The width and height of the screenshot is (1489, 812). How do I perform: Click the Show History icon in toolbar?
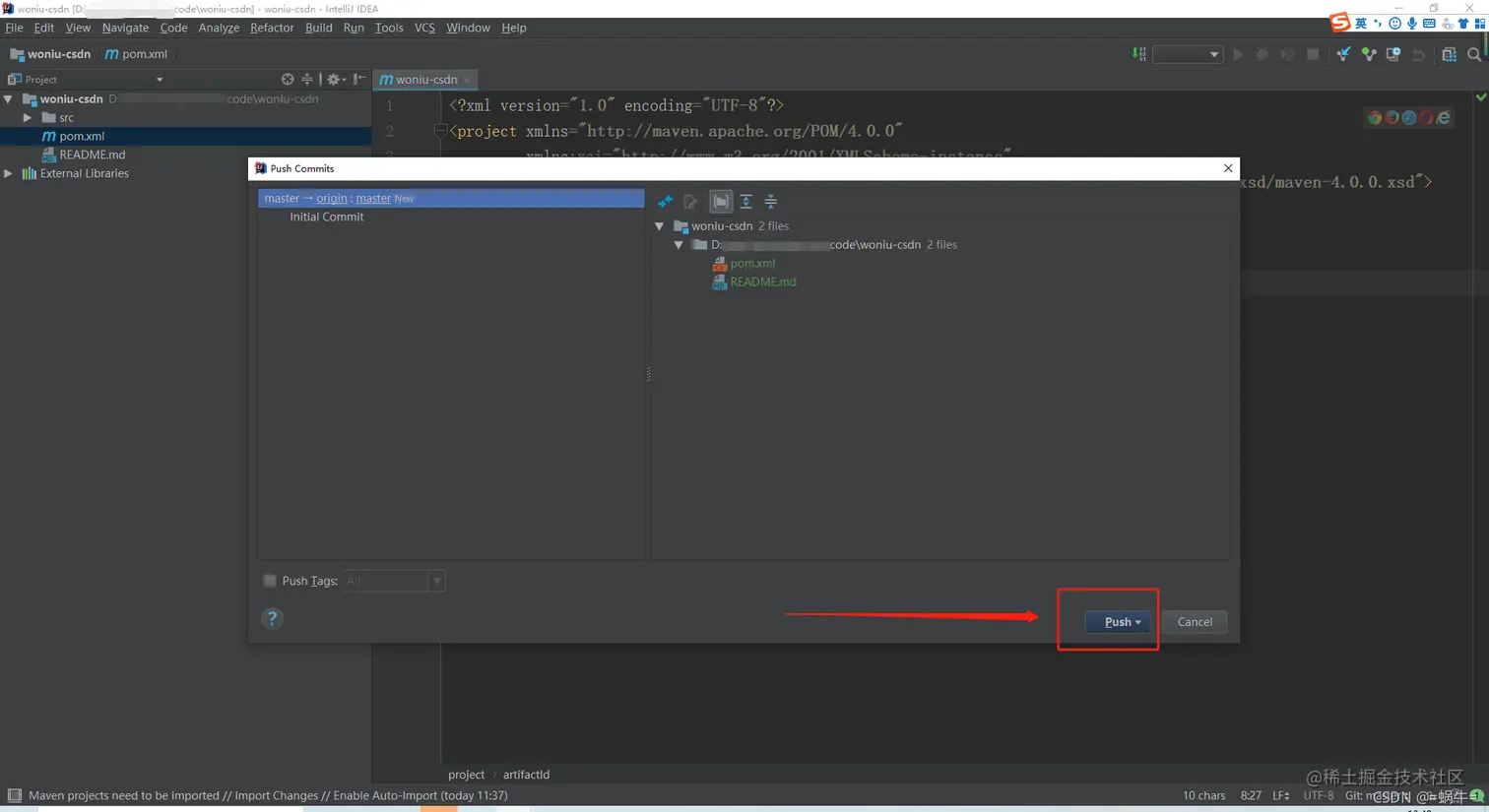pyautogui.click(x=1393, y=54)
